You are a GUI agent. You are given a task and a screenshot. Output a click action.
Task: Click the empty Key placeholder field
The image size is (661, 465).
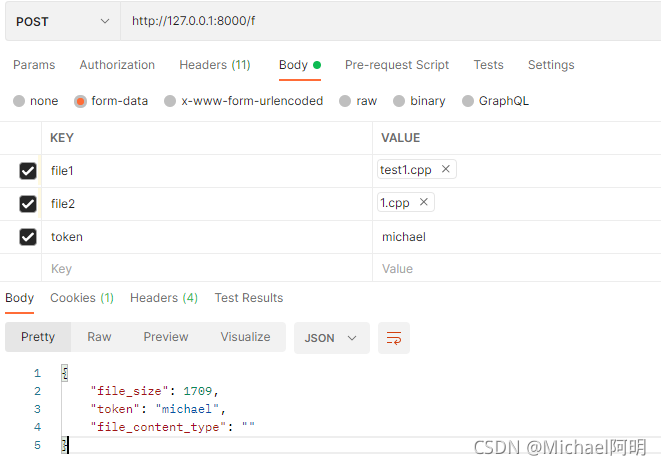coord(207,269)
